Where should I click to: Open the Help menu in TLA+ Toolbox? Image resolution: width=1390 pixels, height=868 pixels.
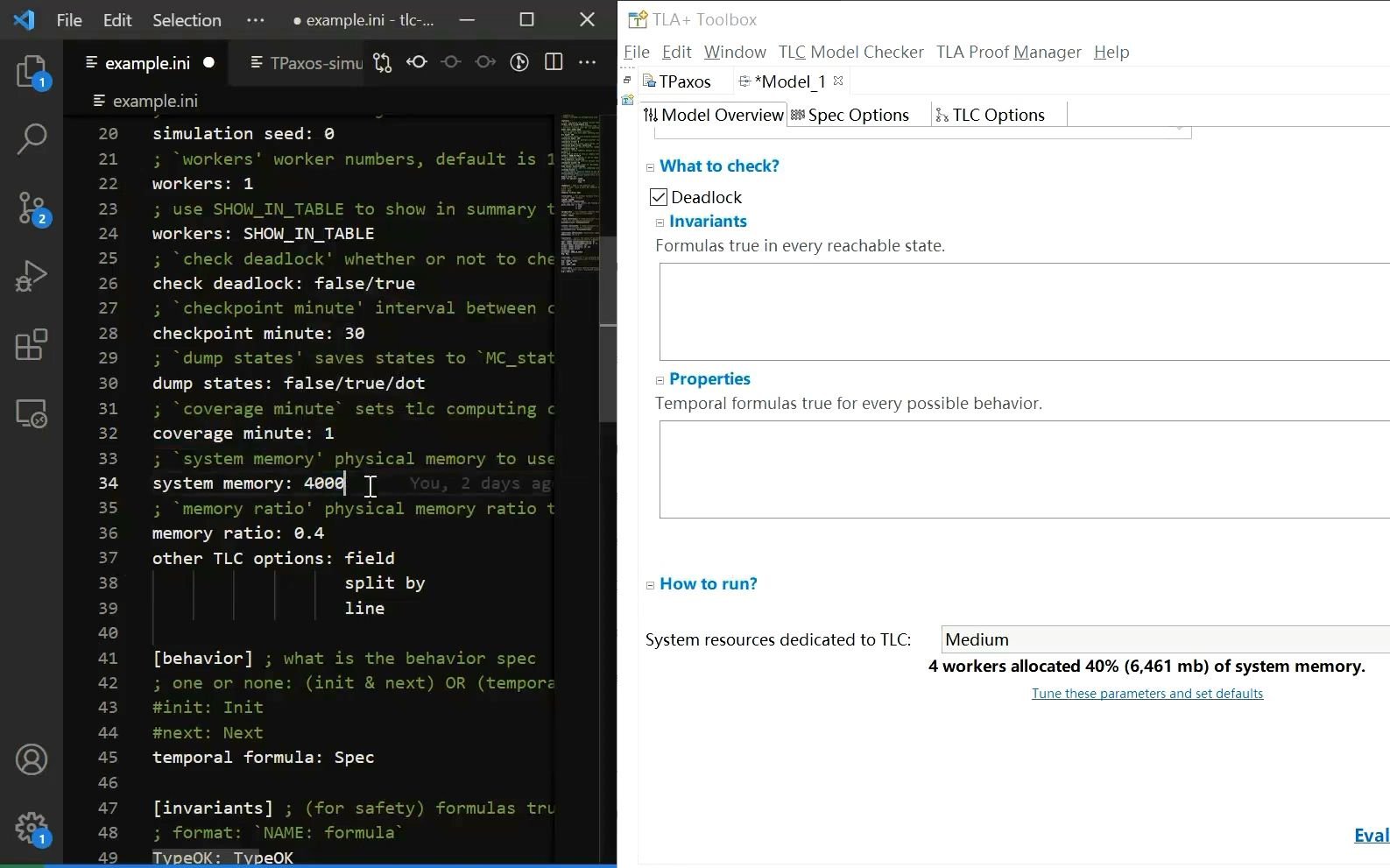pyautogui.click(x=1111, y=52)
